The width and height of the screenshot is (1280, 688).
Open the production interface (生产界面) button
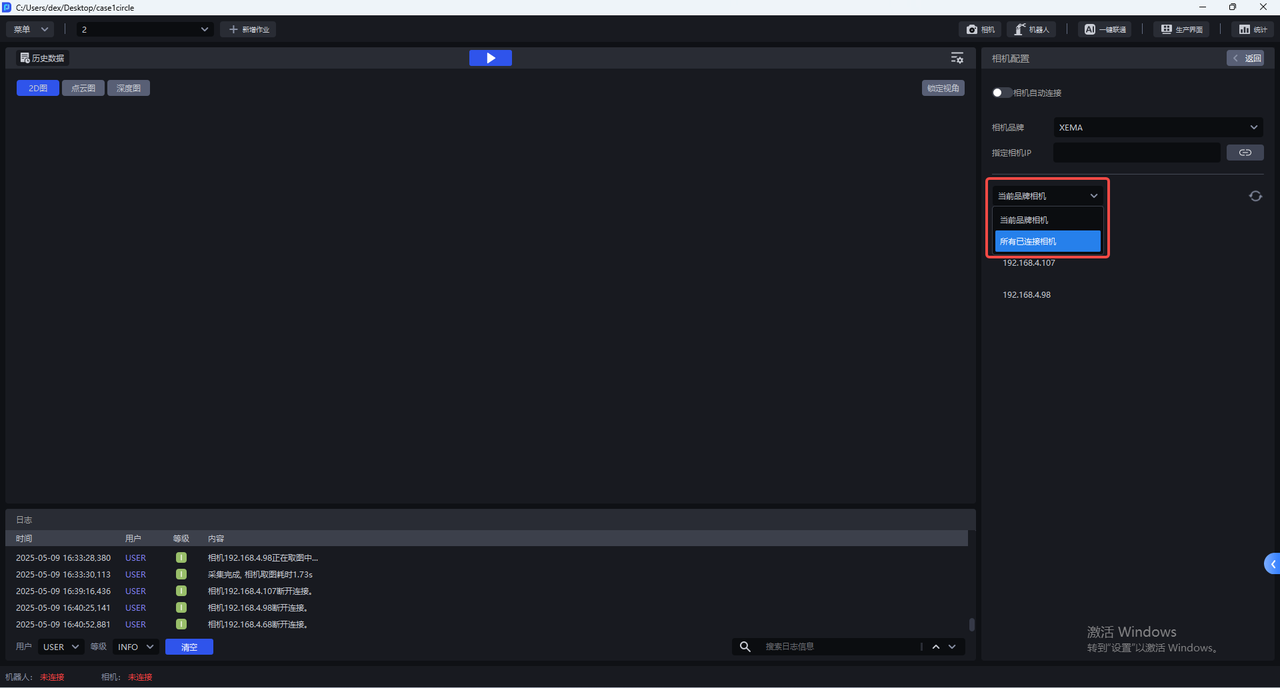click(1181, 30)
